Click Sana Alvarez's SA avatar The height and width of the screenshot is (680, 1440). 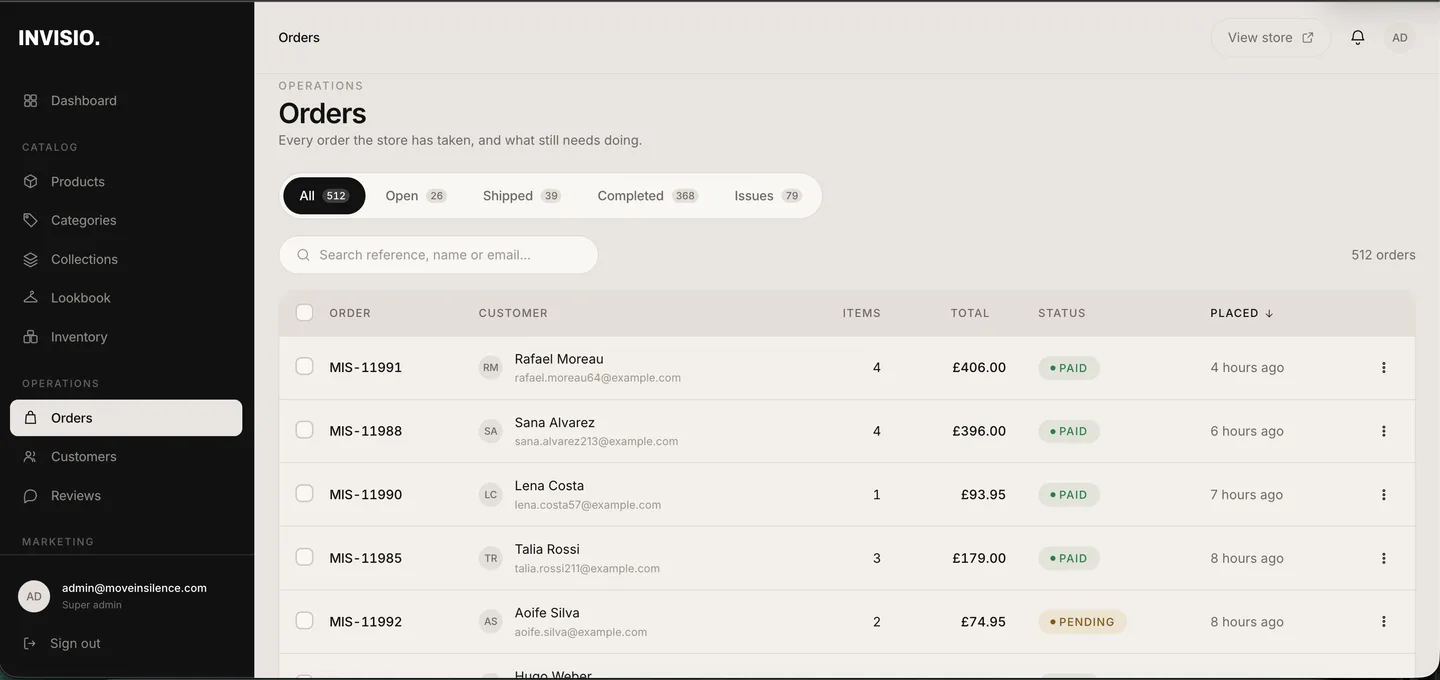point(490,431)
